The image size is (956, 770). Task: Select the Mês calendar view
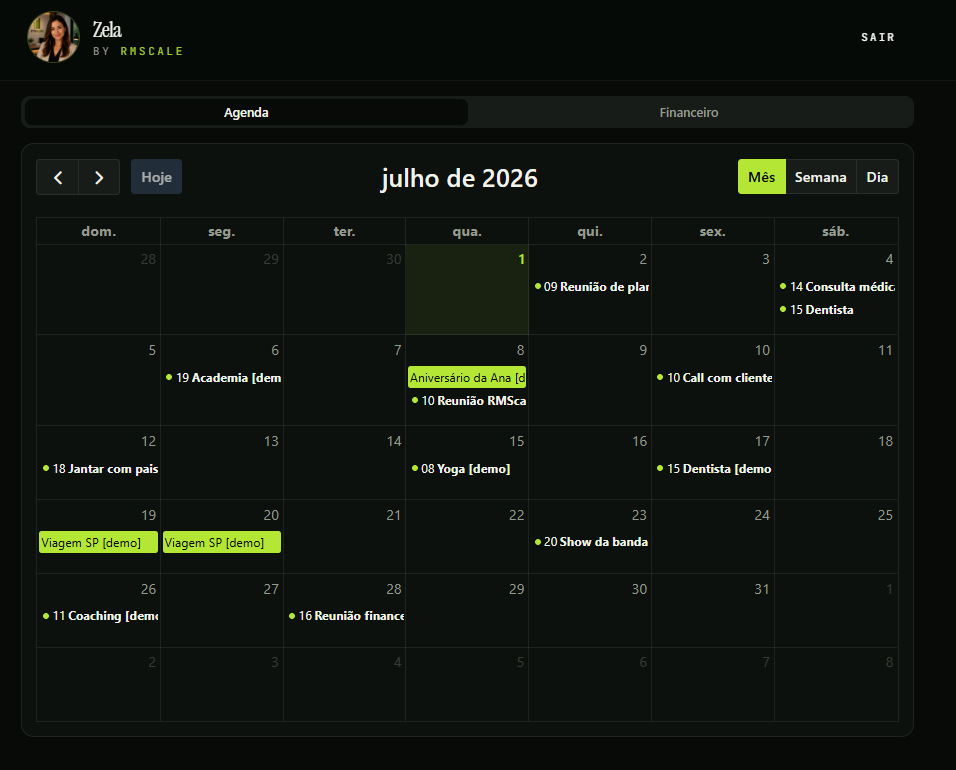coord(762,177)
